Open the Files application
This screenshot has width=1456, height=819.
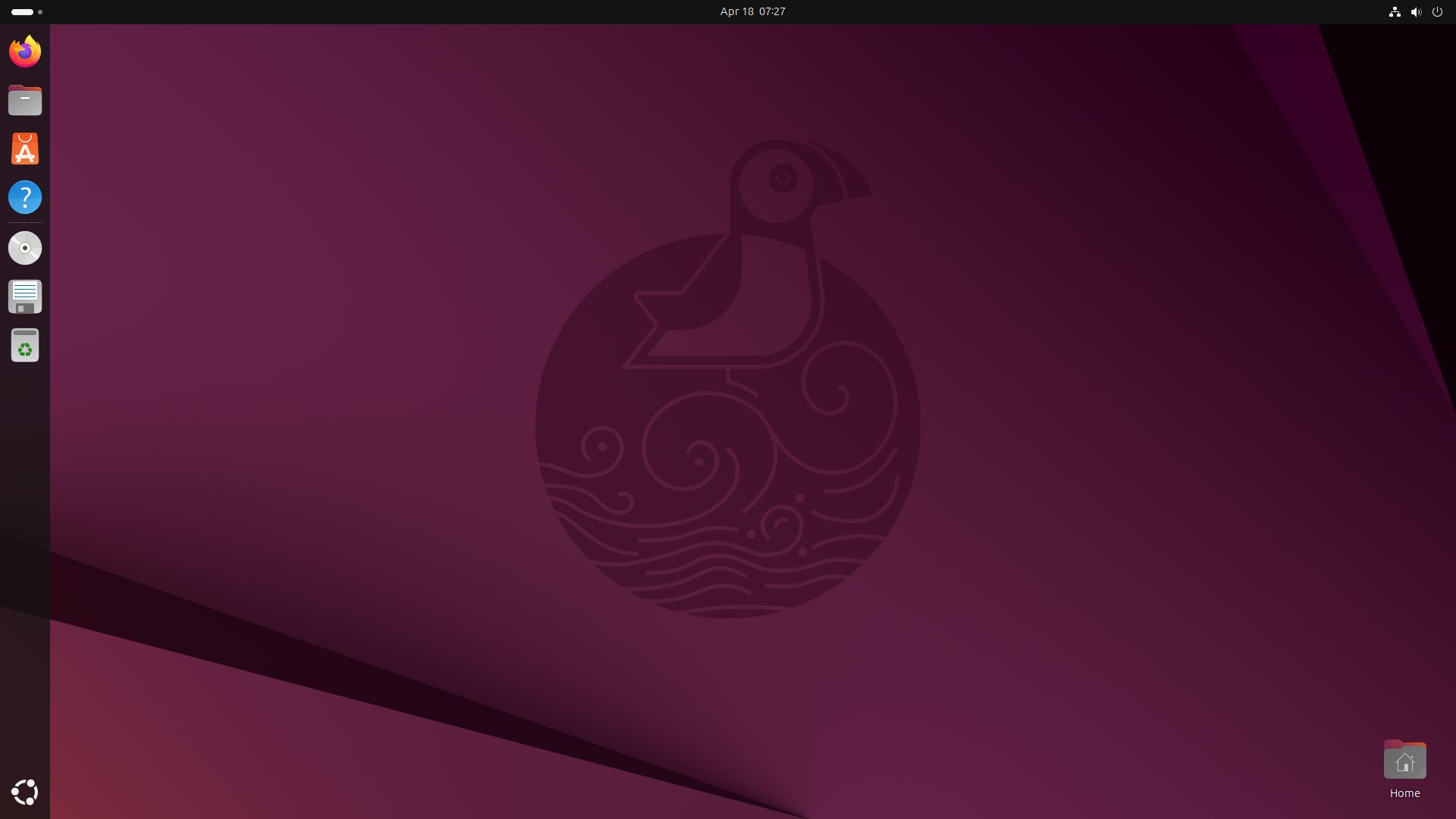(25, 100)
